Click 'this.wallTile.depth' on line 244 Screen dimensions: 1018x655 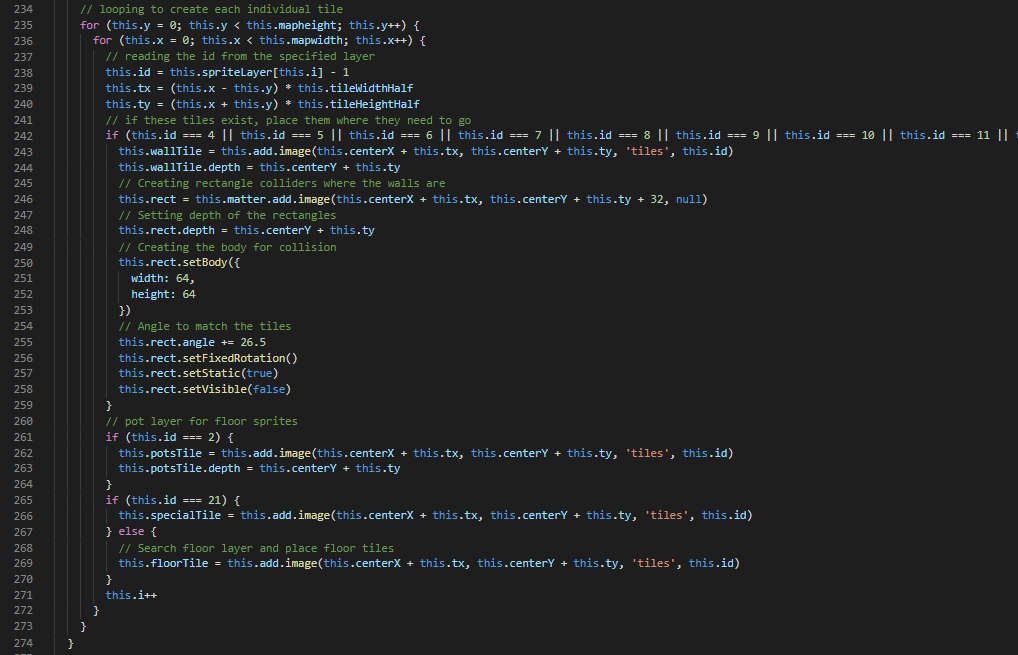[179, 167]
